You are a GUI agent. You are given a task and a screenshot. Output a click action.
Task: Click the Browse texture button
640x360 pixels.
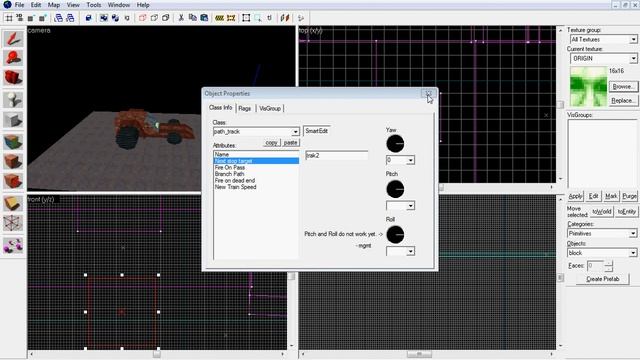[x=622, y=87]
